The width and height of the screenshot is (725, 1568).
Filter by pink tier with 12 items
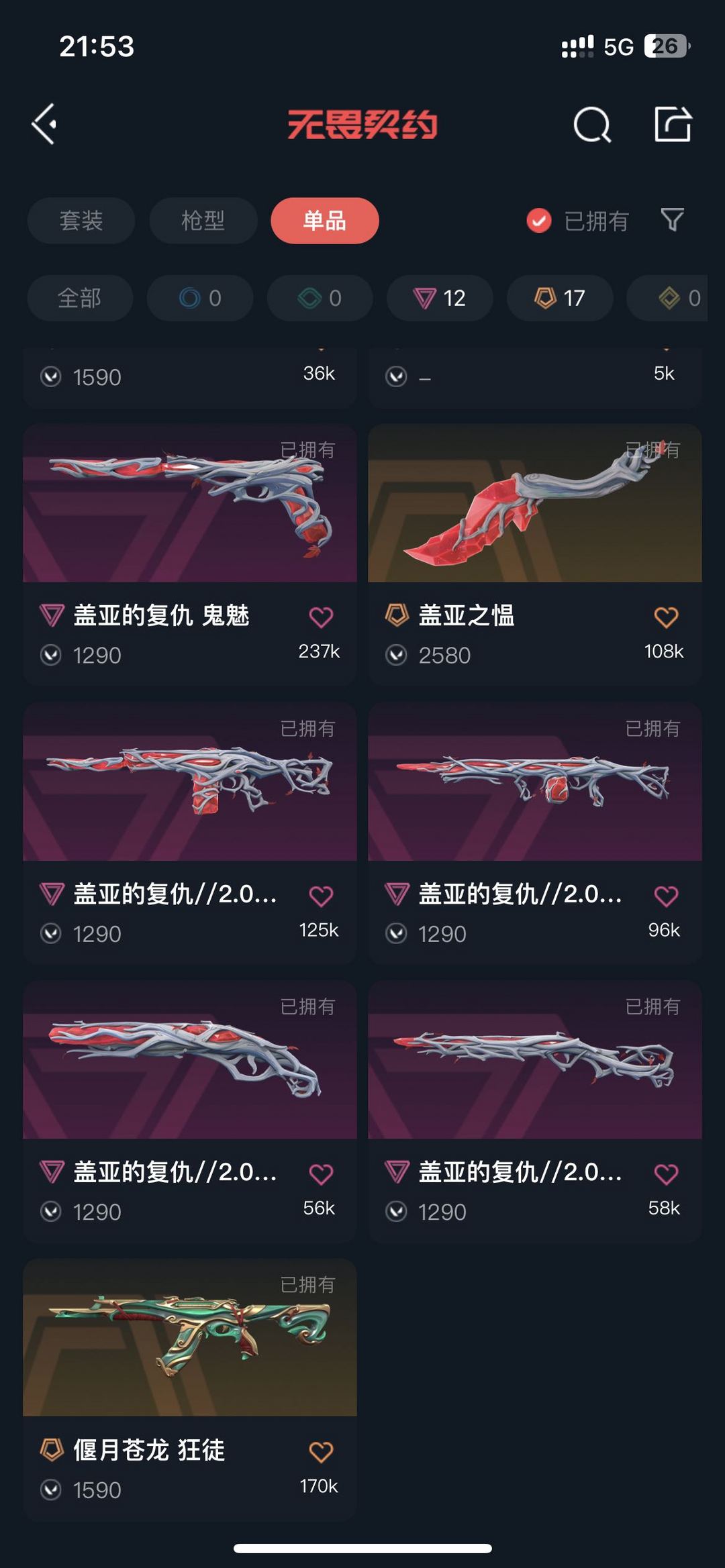click(x=440, y=298)
